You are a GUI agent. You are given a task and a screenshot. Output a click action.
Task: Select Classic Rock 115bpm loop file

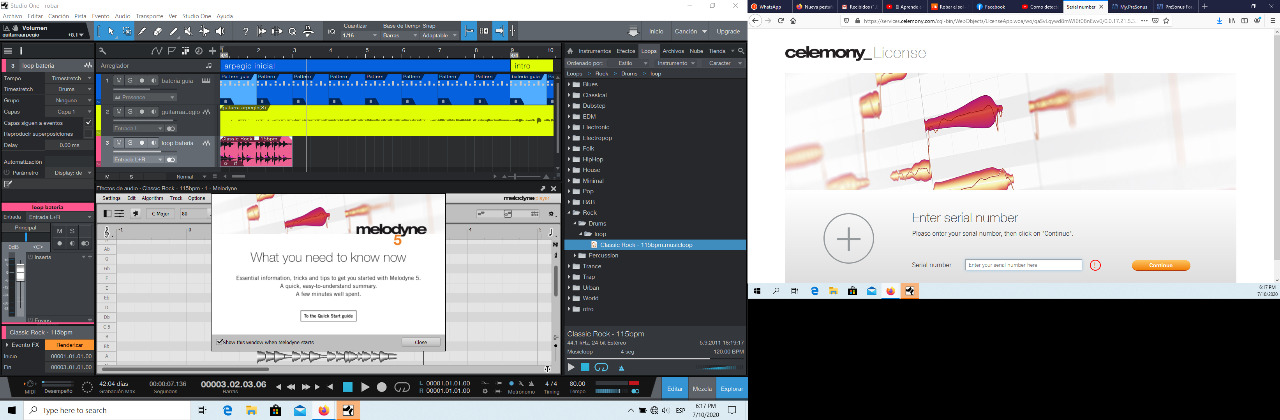655,244
